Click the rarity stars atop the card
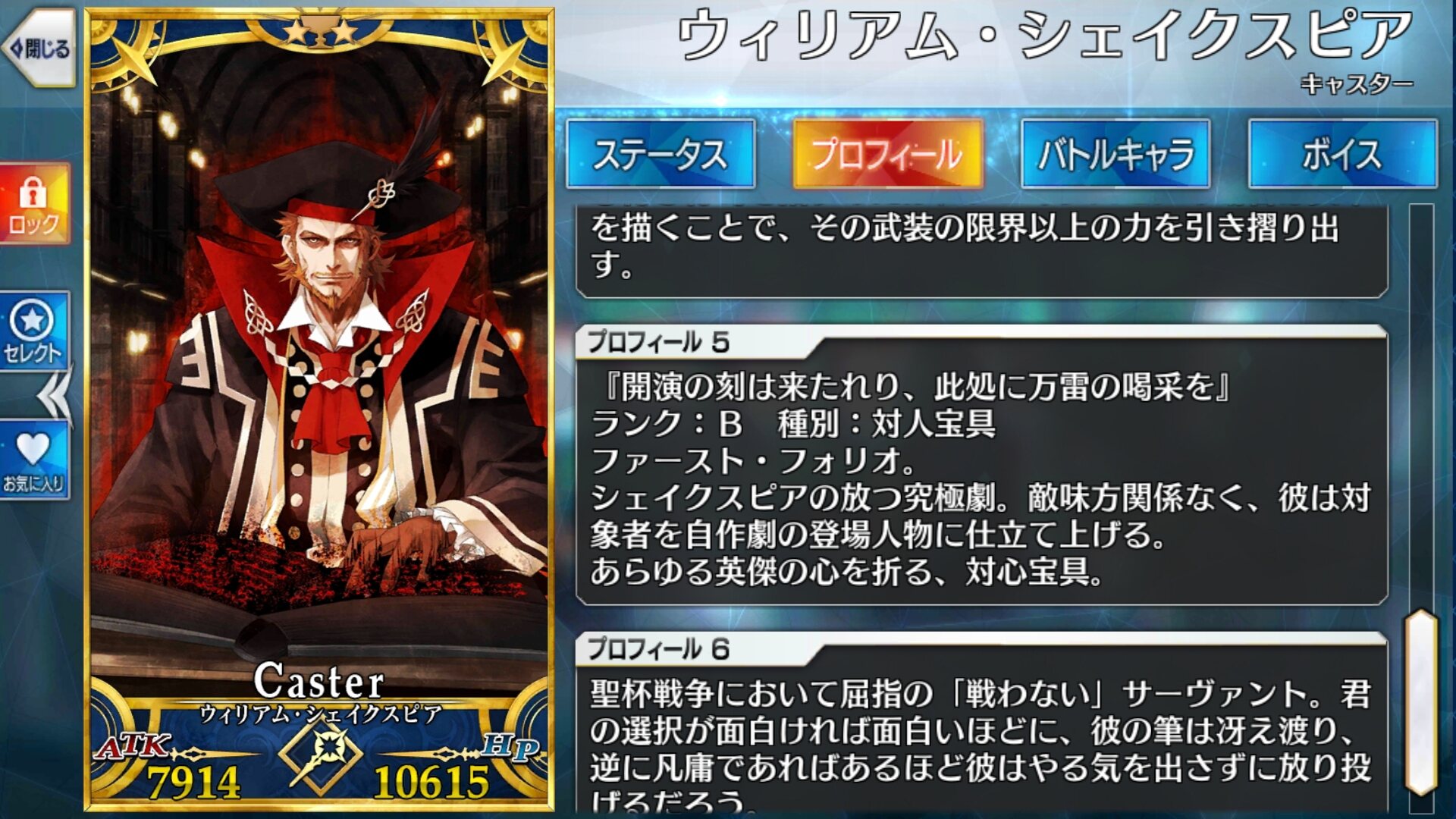 [319, 31]
